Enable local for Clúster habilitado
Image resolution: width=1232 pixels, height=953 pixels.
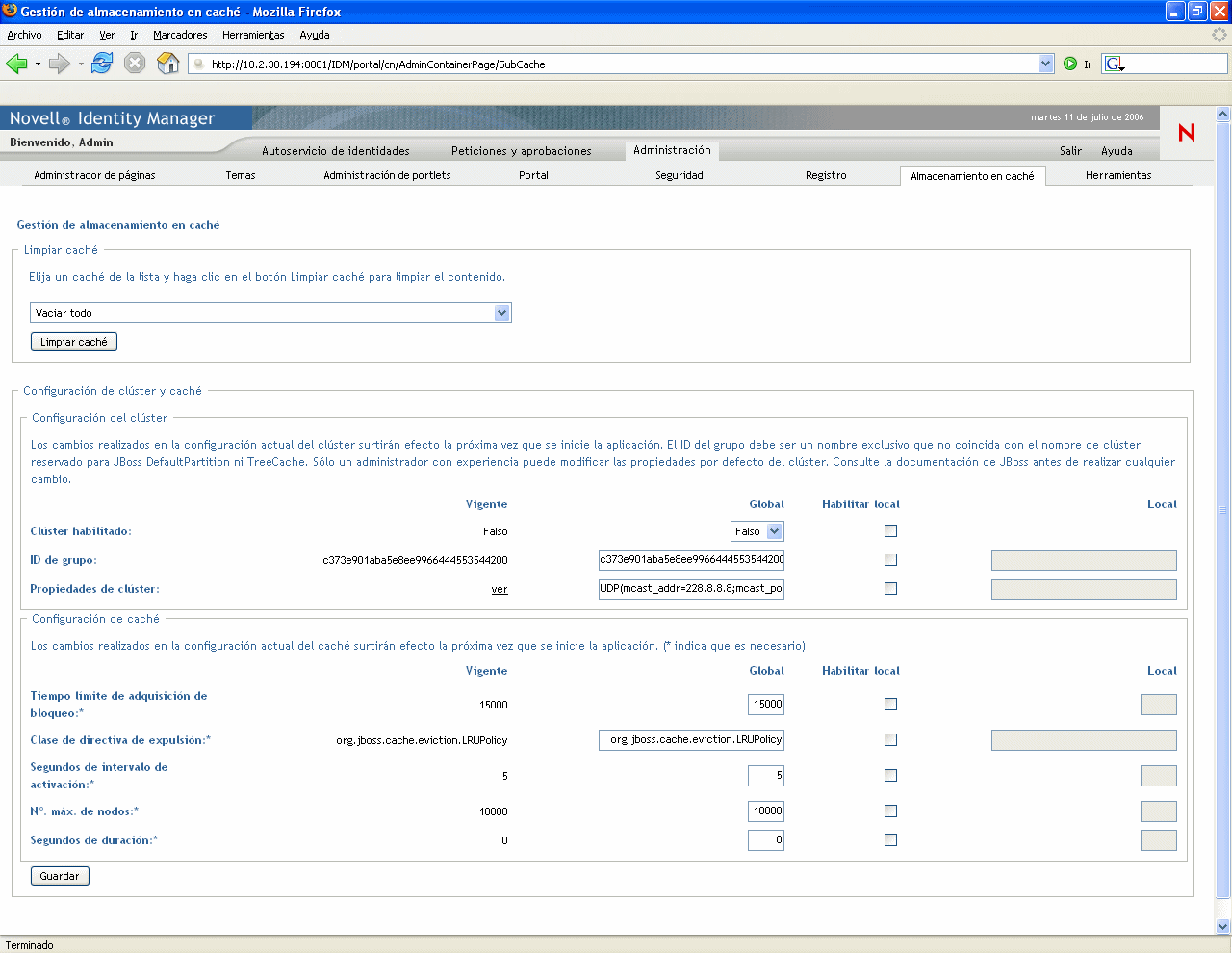tap(890, 531)
